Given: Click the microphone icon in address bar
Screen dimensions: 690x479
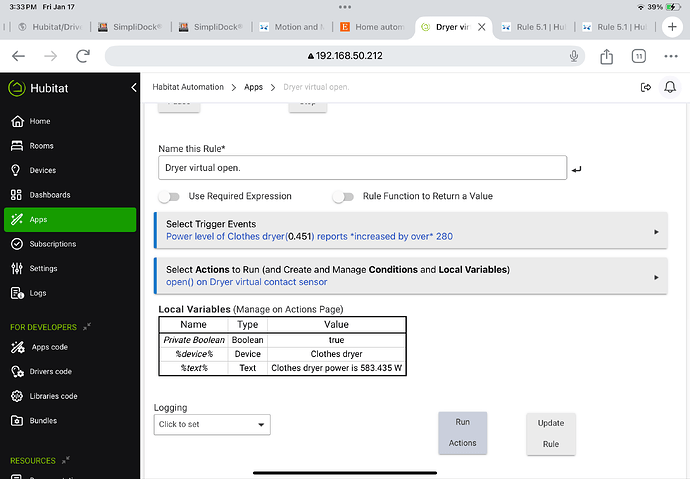Looking at the screenshot, I should [573, 56].
